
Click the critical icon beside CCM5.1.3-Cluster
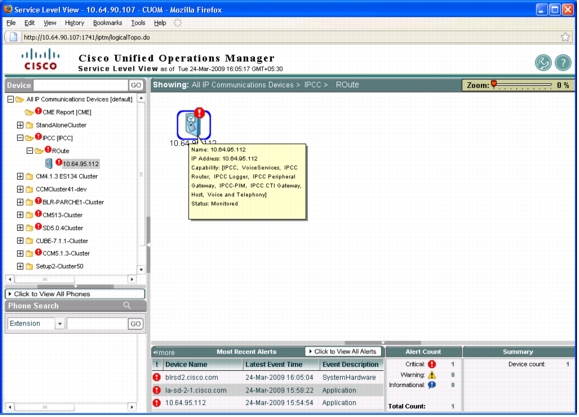[38, 252]
